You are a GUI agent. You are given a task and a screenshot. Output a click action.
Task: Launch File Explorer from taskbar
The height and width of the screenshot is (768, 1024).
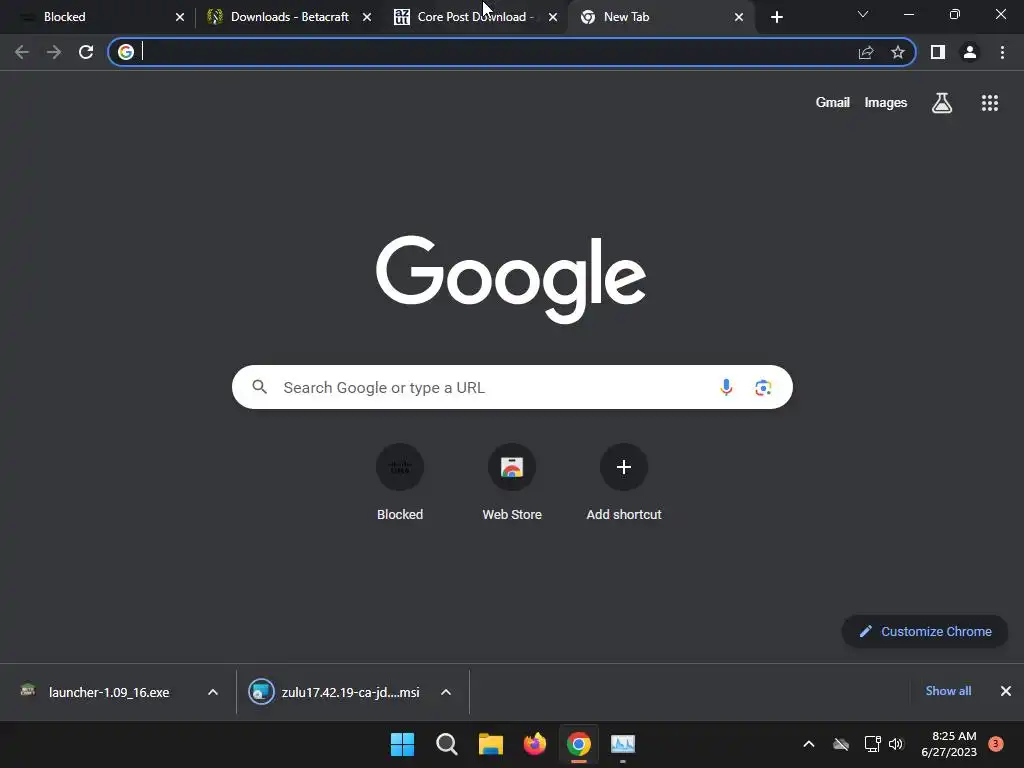point(490,744)
